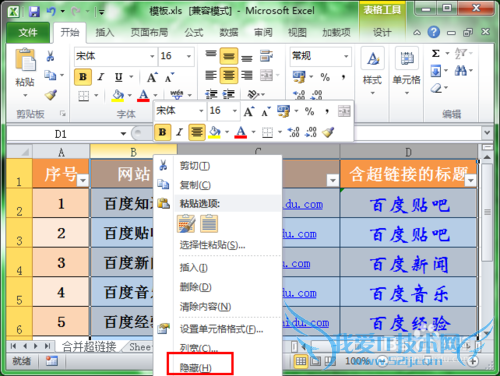
Task: Toggle Bold on the mini toolbar
Action: coord(163,132)
